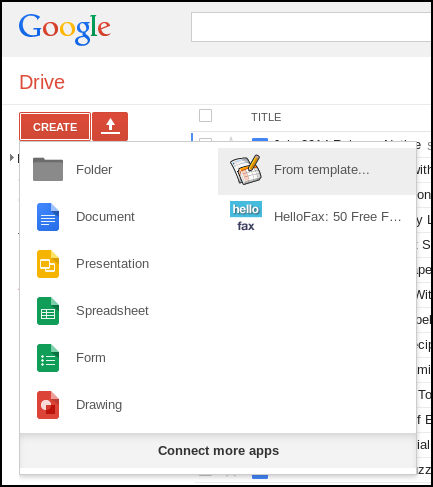Viewport: 433px width, 487px height.
Task: Click the Google logo
Action: click(x=65, y=28)
